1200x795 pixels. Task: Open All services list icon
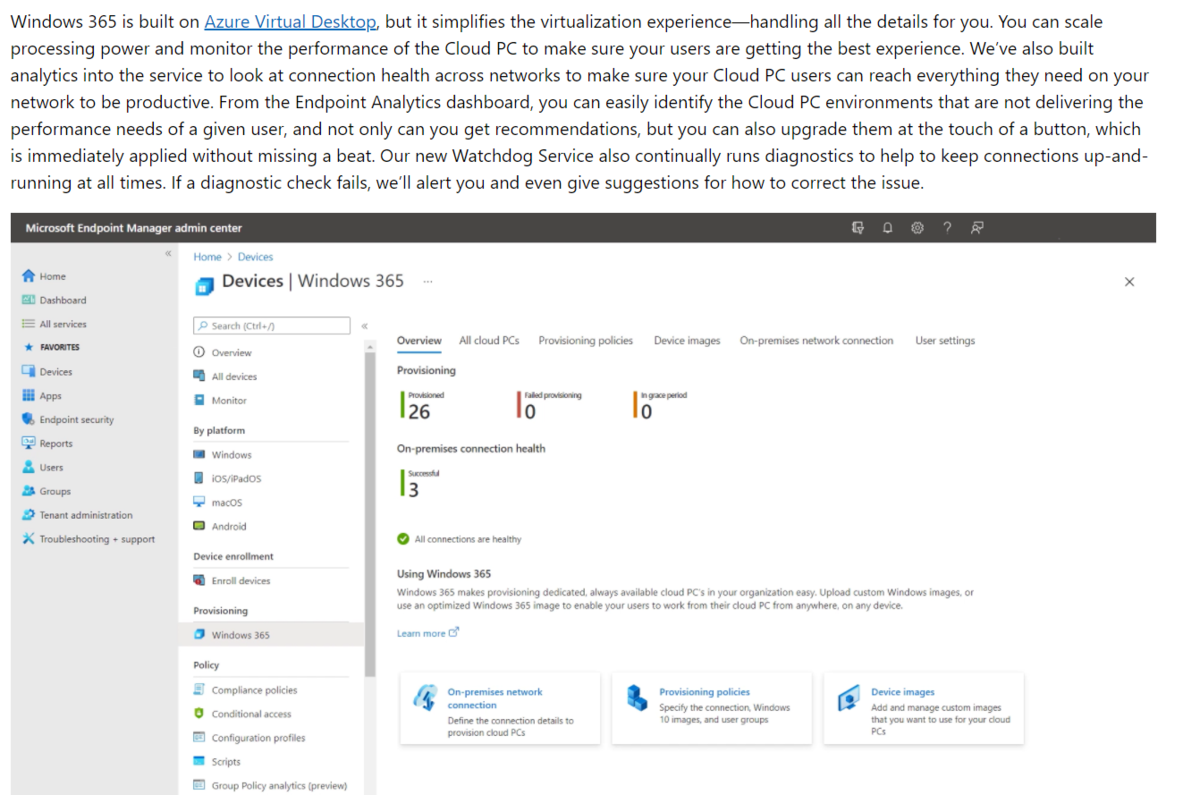[x=29, y=324]
